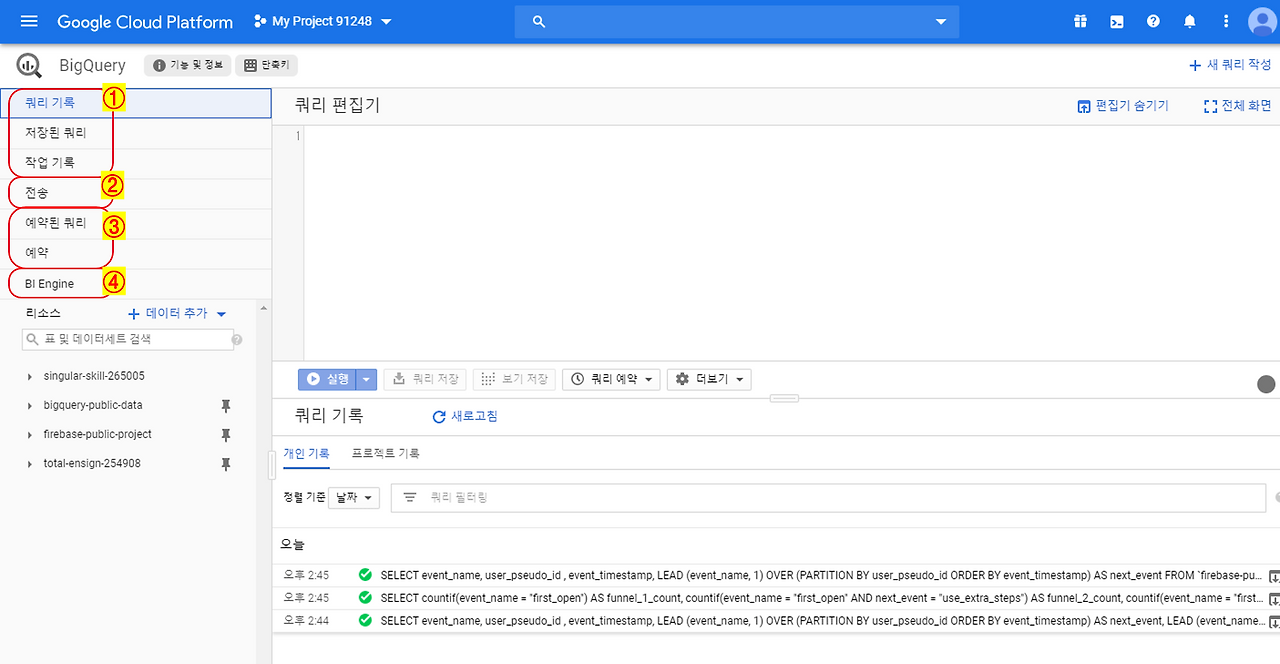Unpin the firebase-public-project dataset
Screen dimensions: 1280x664
(226, 434)
